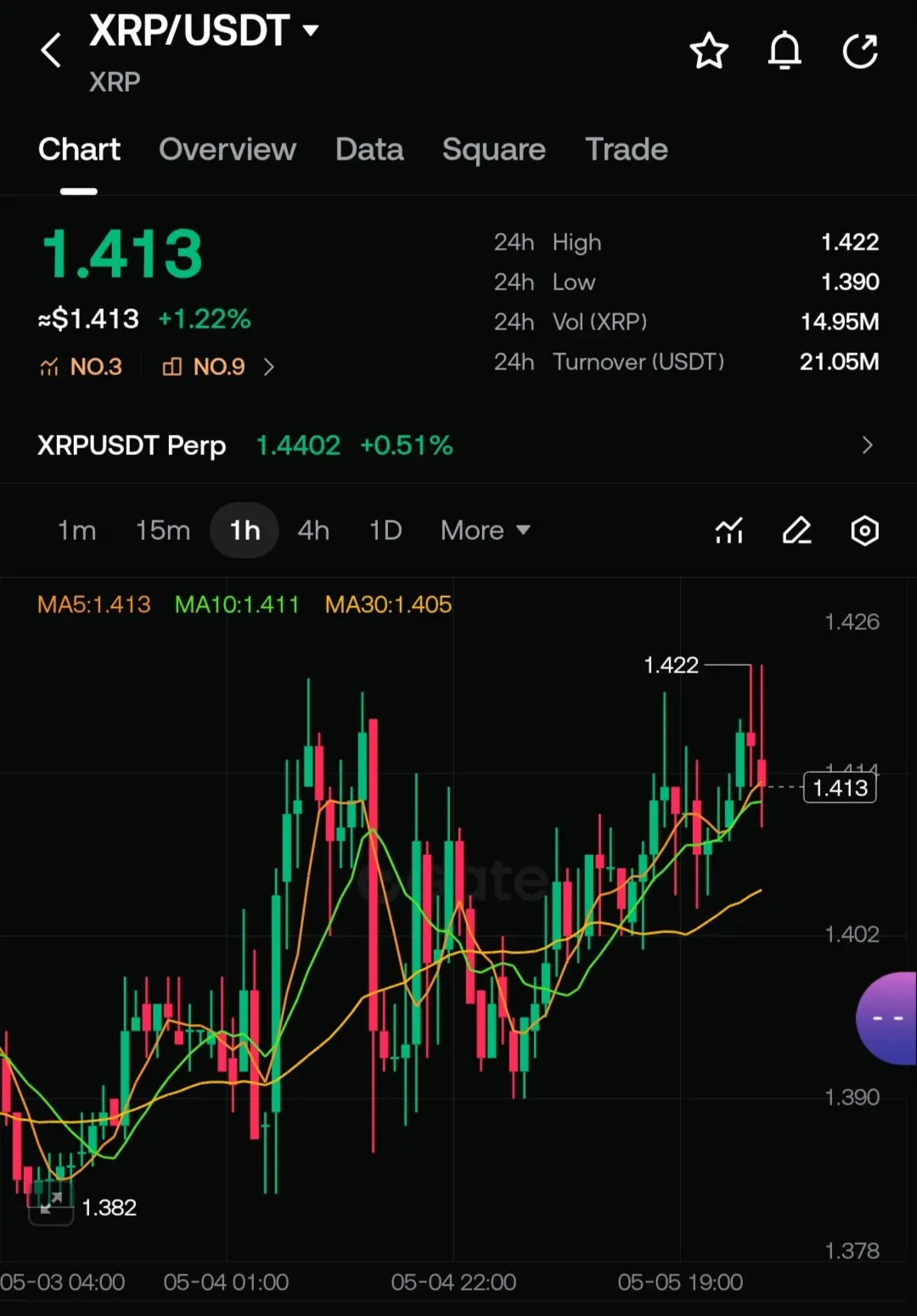Tap the 05-04 01:00 time axis label
The width and height of the screenshot is (917, 1316).
coord(226,1282)
